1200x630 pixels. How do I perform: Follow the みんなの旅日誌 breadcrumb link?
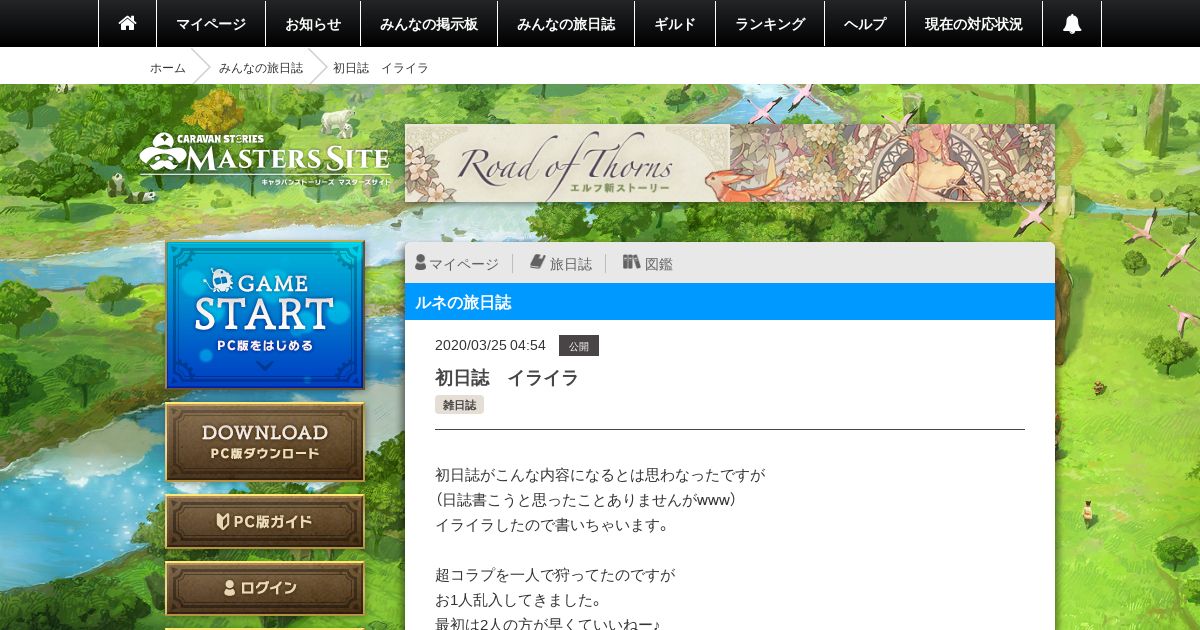pyautogui.click(x=261, y=67)
